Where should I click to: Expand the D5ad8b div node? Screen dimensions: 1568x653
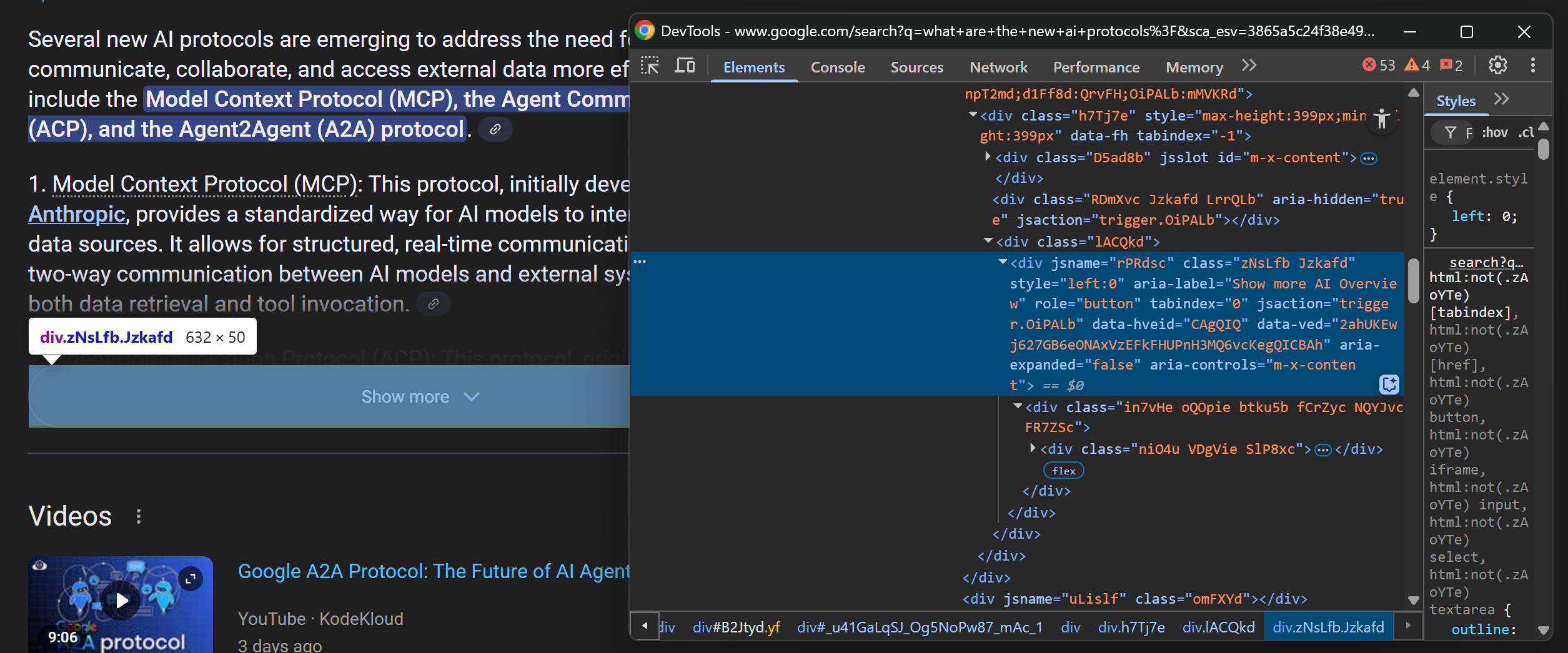point(988,157)
